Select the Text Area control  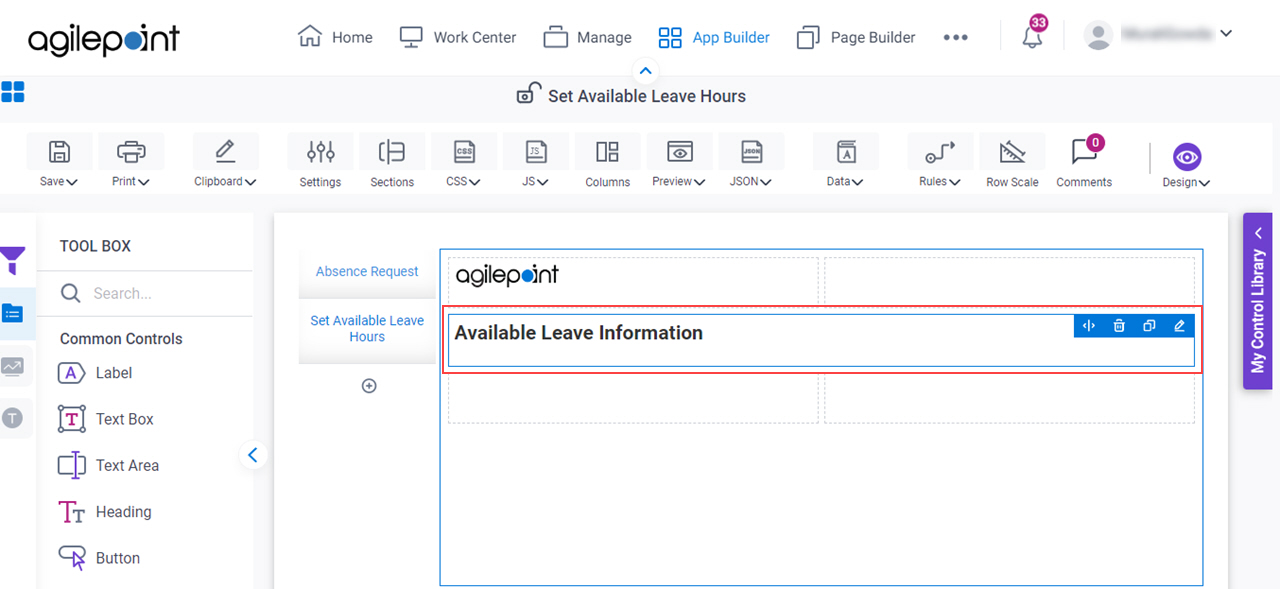[x=108, y=465]
